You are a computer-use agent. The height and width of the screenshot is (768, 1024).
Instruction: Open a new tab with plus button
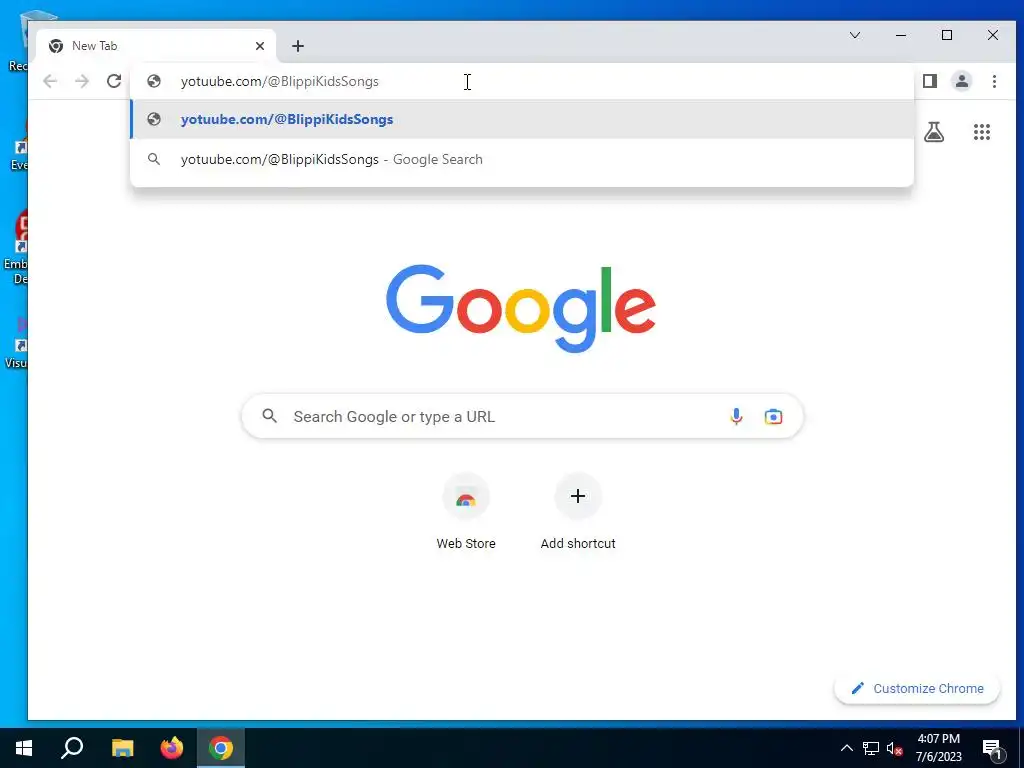[298, 46]
